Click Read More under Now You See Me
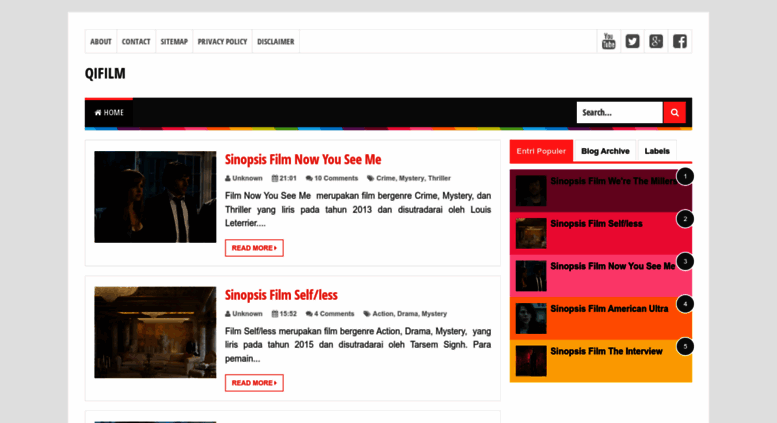 [254, 248]
